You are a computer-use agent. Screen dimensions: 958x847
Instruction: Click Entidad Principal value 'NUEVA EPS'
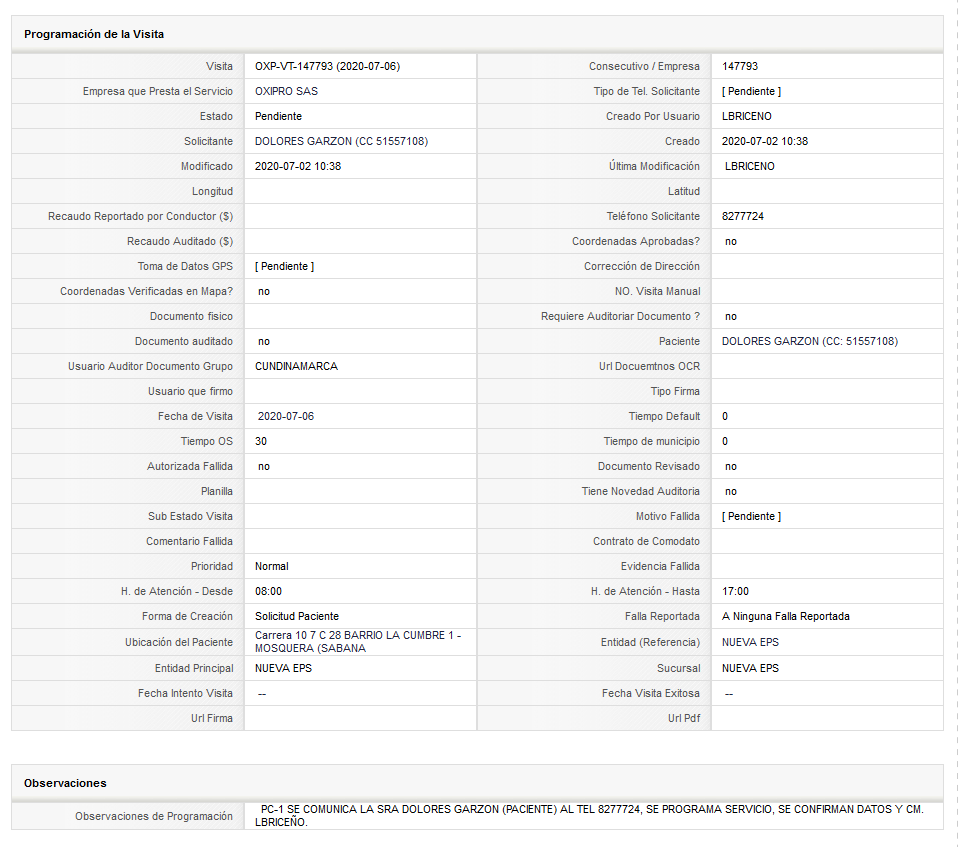coord(283,669)
